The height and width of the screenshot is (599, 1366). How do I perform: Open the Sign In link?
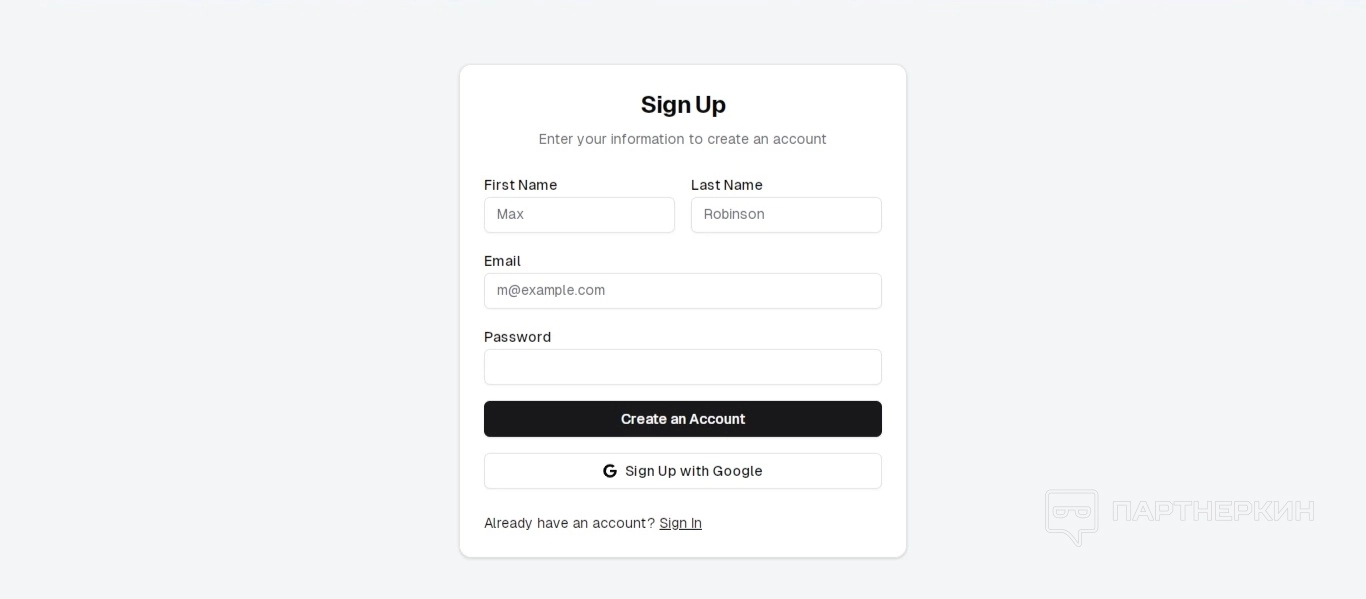pos(680,523)
